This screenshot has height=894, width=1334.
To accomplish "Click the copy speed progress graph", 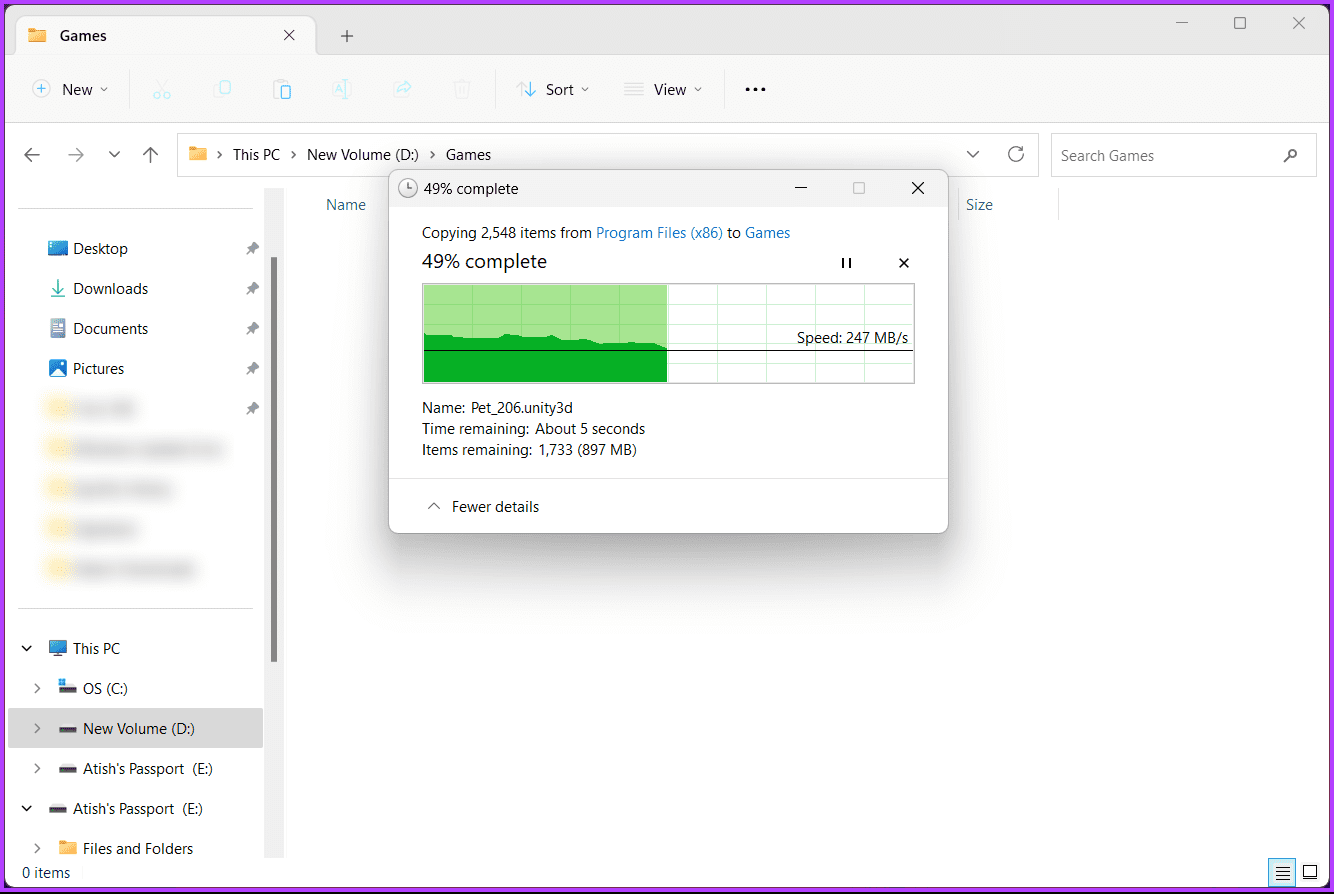I will [x=668, y=333].
